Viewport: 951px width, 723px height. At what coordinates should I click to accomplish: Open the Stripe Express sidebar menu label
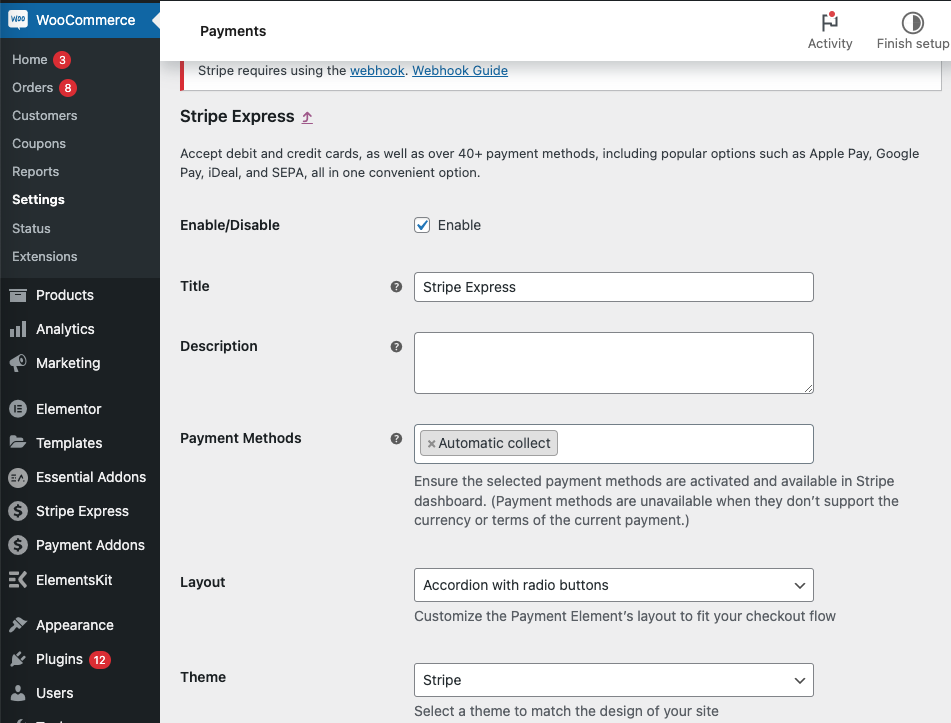pos(82,511)
